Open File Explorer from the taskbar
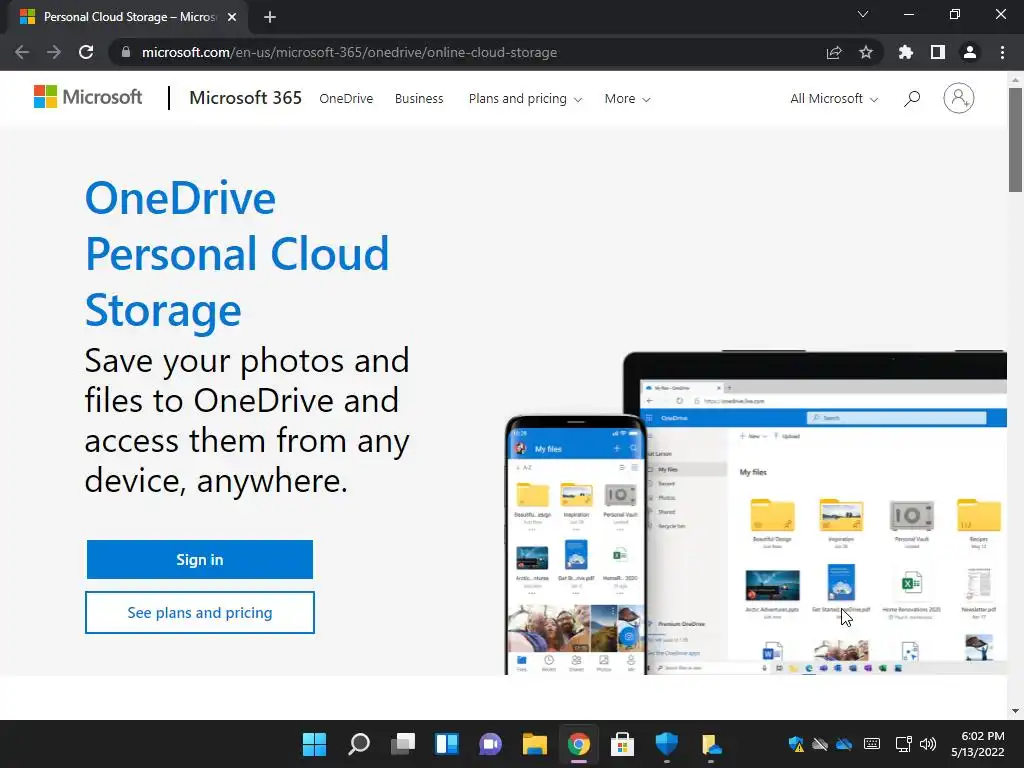The image size is (1024, 768). point(534,744)
